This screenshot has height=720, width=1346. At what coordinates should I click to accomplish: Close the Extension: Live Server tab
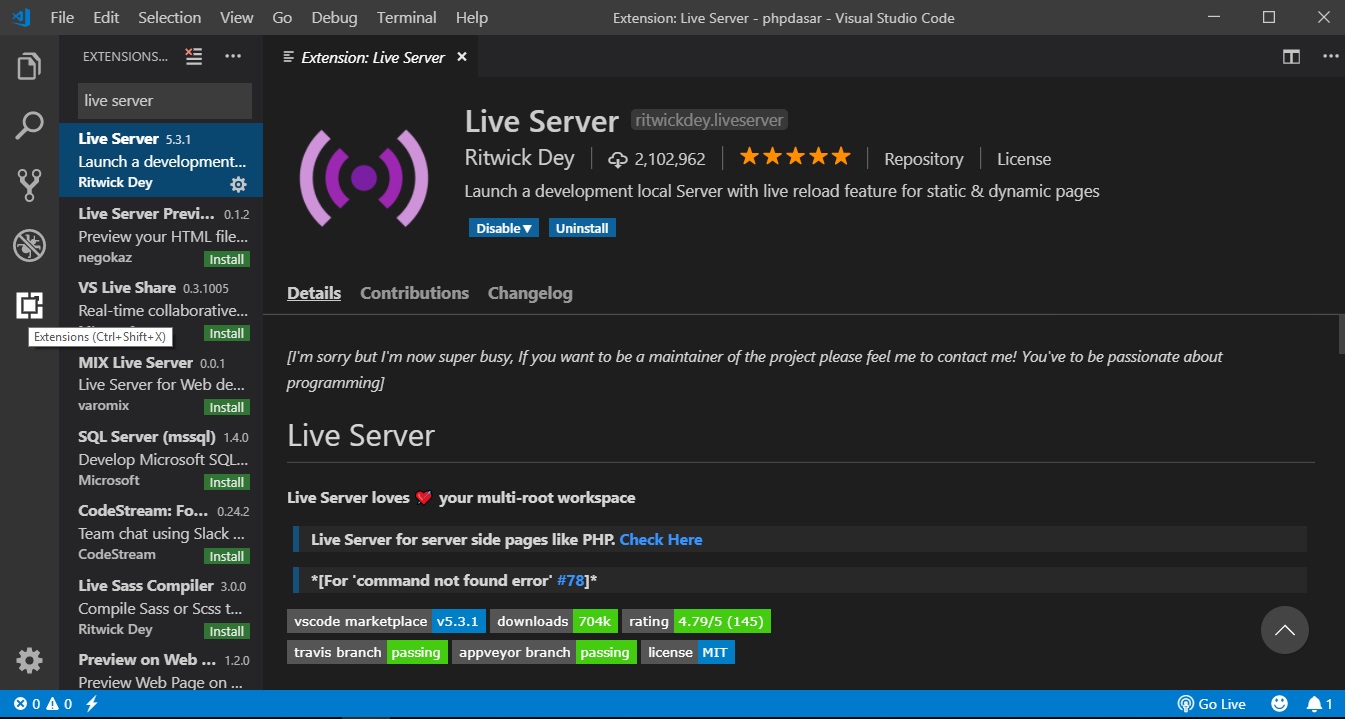[x=462, y=57]
